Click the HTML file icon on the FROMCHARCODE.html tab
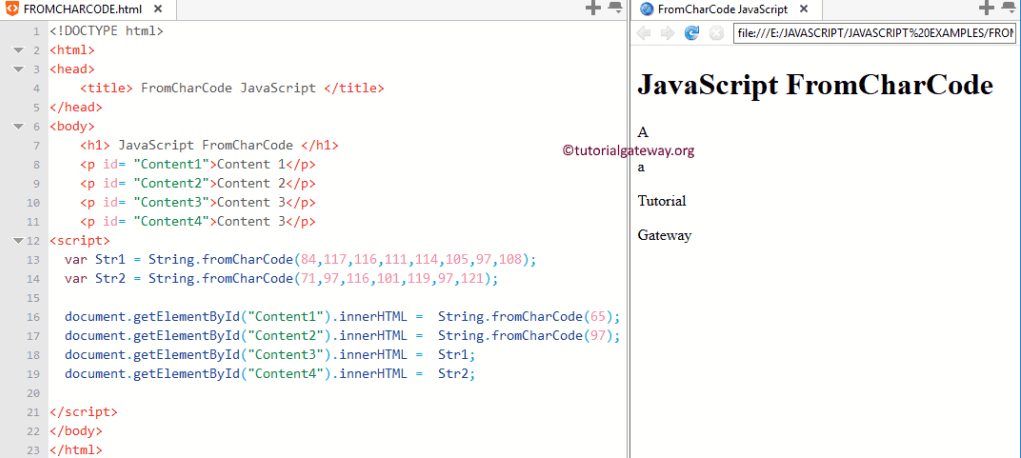The image size is (1021, 458). tap(12, 9)
